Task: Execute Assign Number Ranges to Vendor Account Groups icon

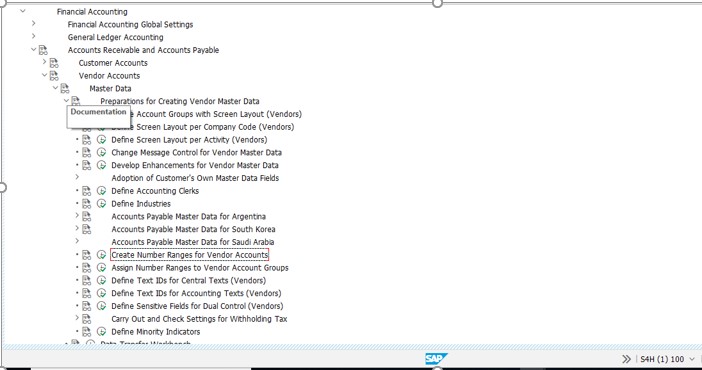Action: click(102, 268)
